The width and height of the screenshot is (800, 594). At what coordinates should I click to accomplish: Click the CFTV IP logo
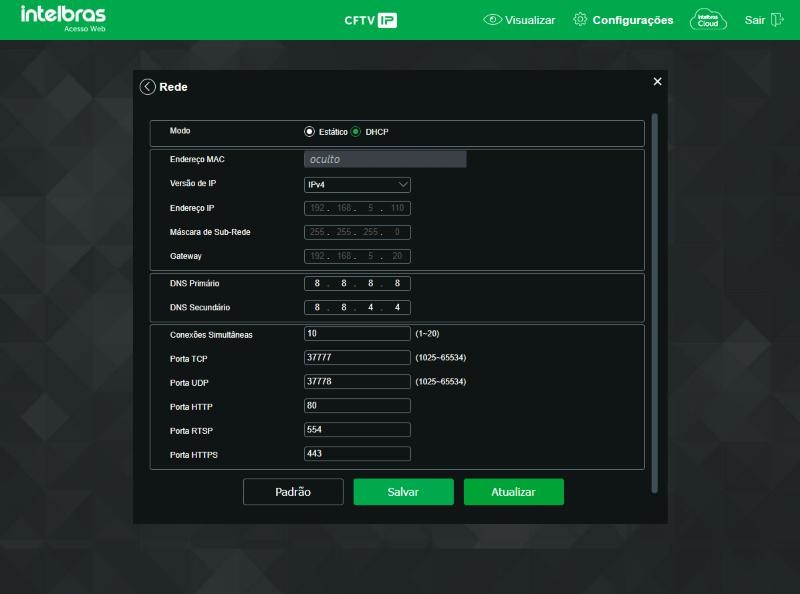370,20
